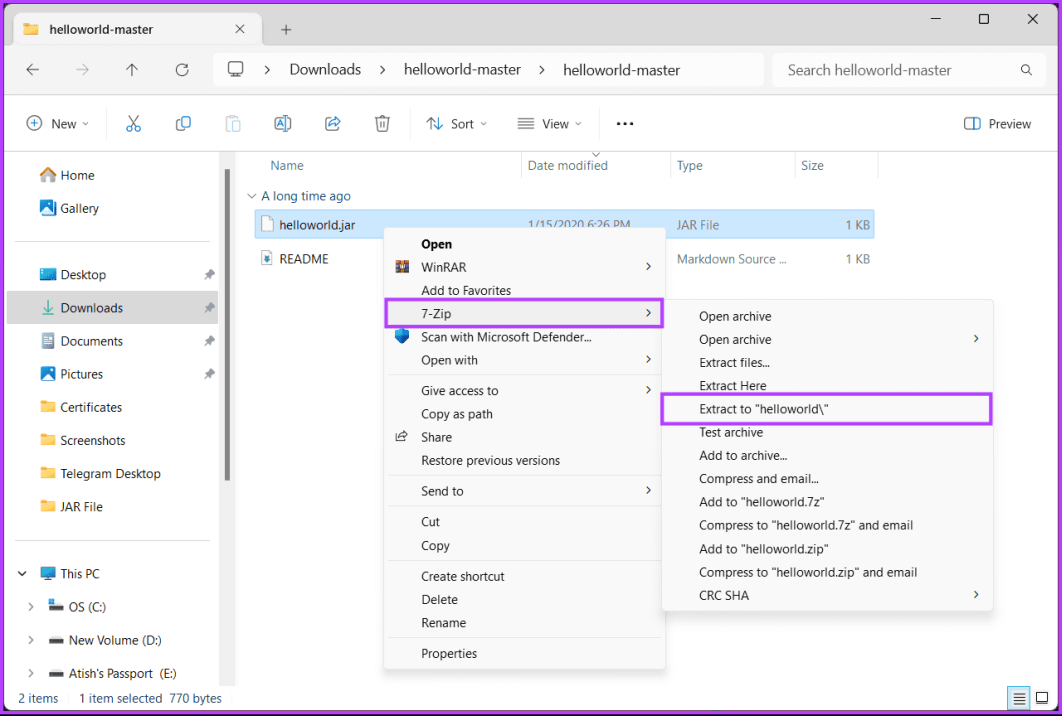Open the View dropdown
The image size is (1062, 716).
[547, 124]
